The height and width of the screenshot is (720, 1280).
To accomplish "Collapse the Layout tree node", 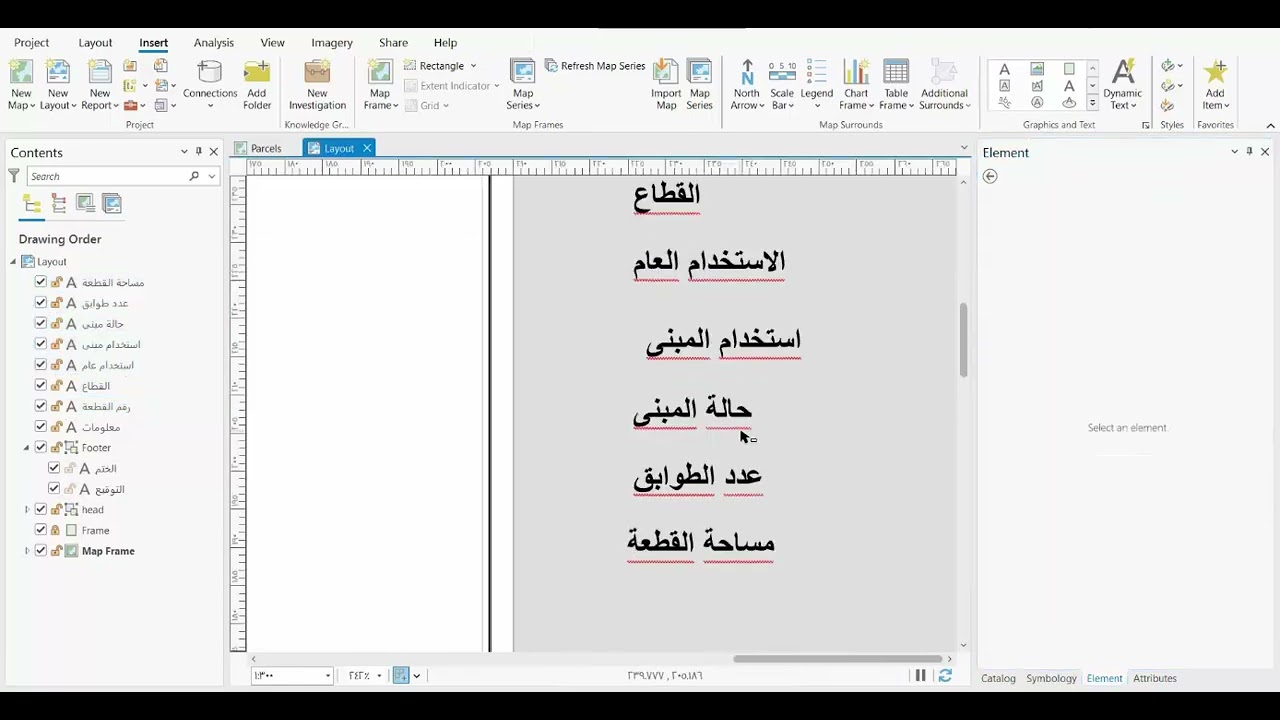I will (13, 261).
